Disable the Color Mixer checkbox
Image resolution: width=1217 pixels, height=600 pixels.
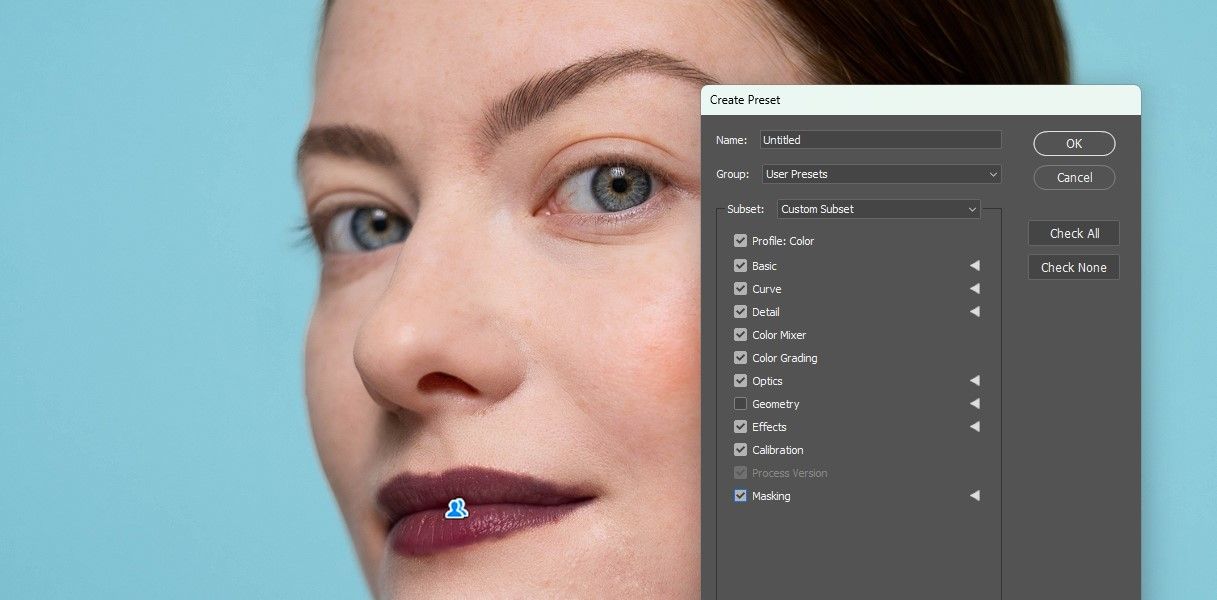(740, 335)
